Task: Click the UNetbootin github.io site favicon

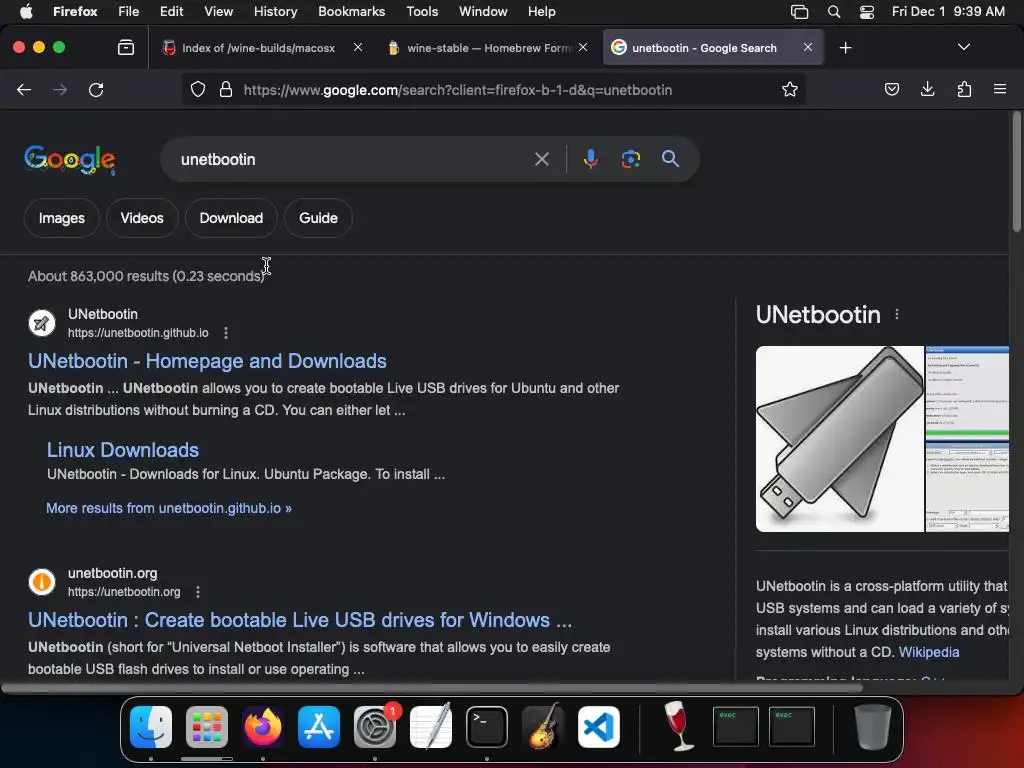Action: point(42,323)
